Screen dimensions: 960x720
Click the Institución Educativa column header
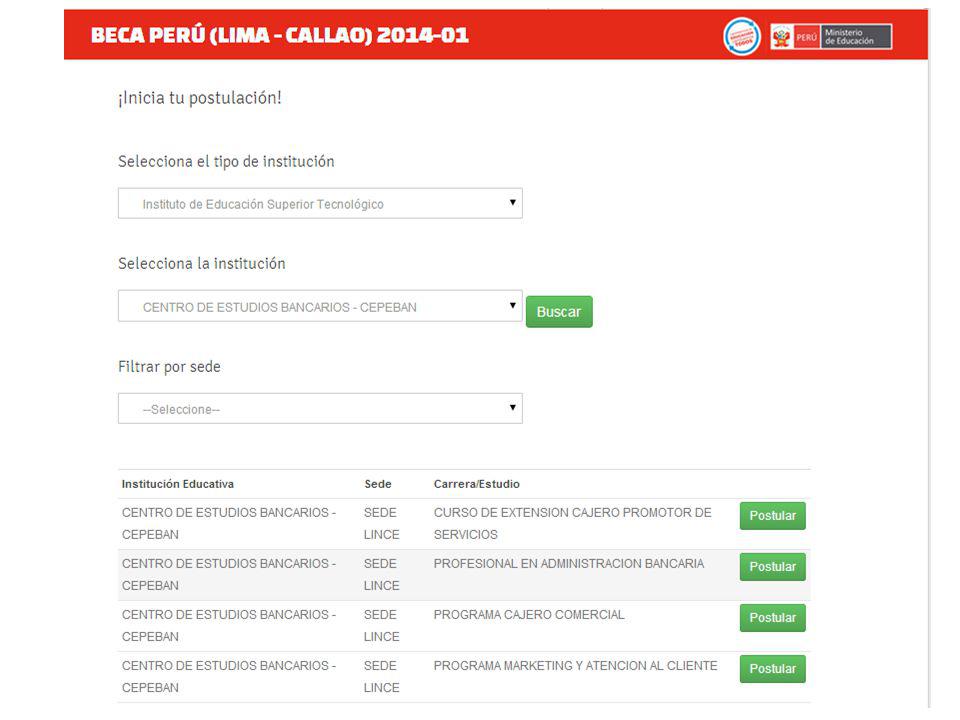point(178,484)
